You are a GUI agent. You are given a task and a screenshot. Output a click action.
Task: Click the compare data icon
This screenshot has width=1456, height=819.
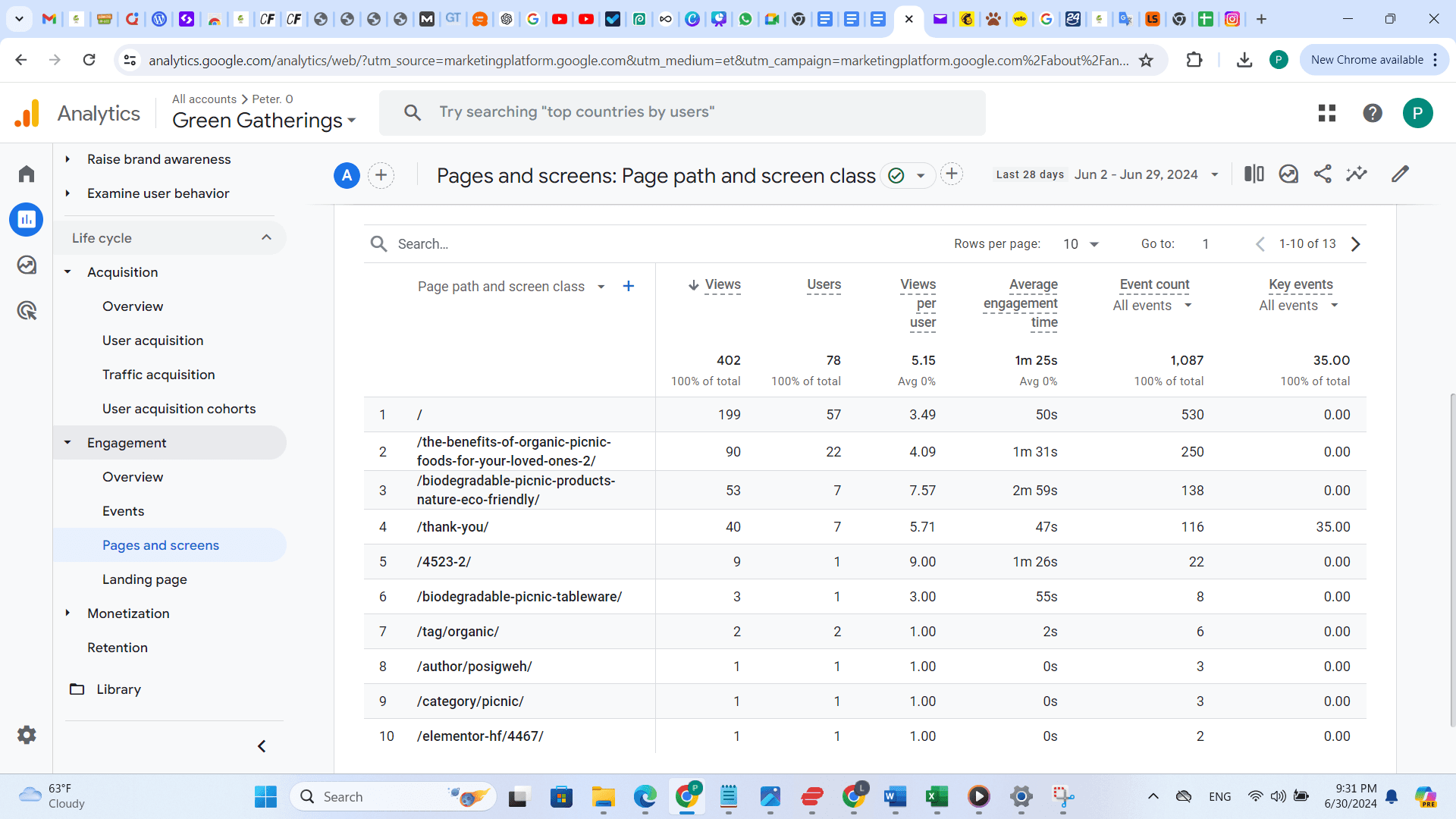1254,174
